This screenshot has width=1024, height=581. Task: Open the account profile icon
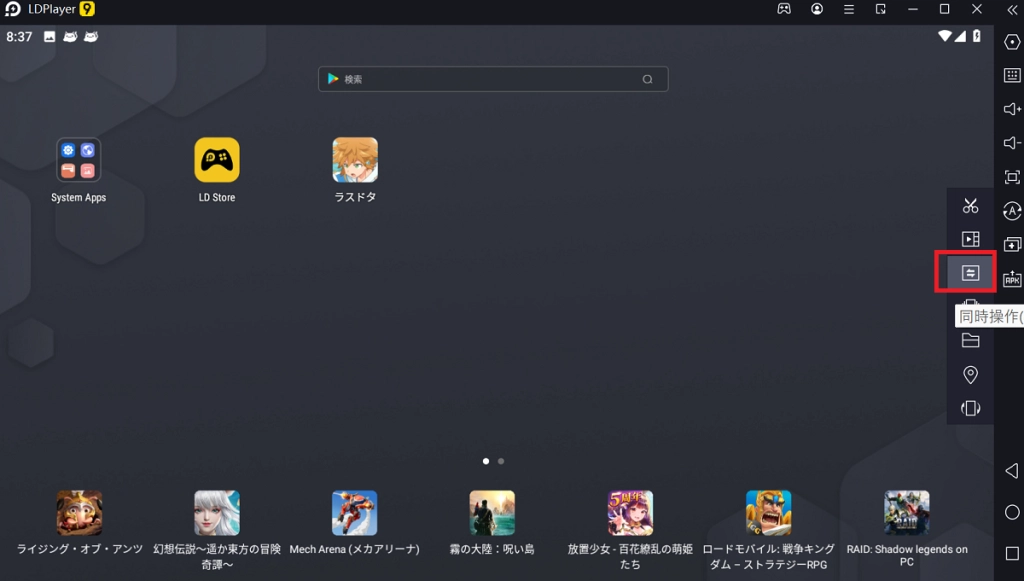[816, 9]
